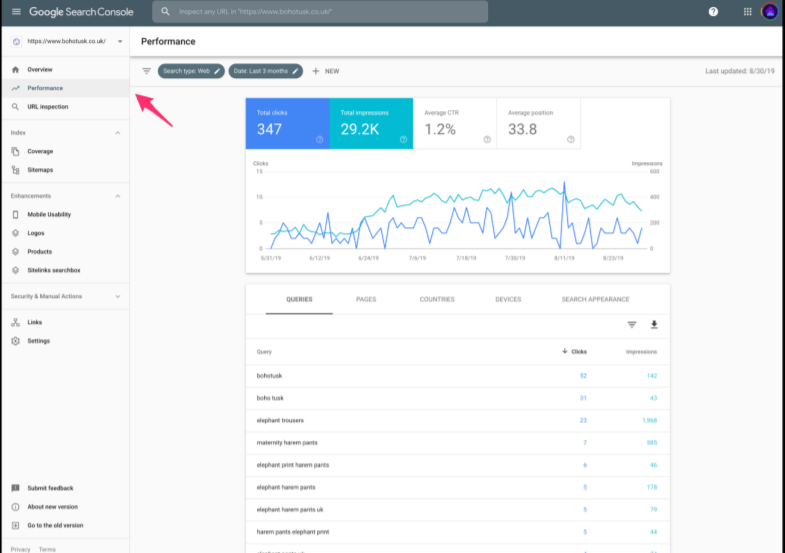Click the About new version info icon
This screenshot has width=785, height=553.
[x=16, y=507]
